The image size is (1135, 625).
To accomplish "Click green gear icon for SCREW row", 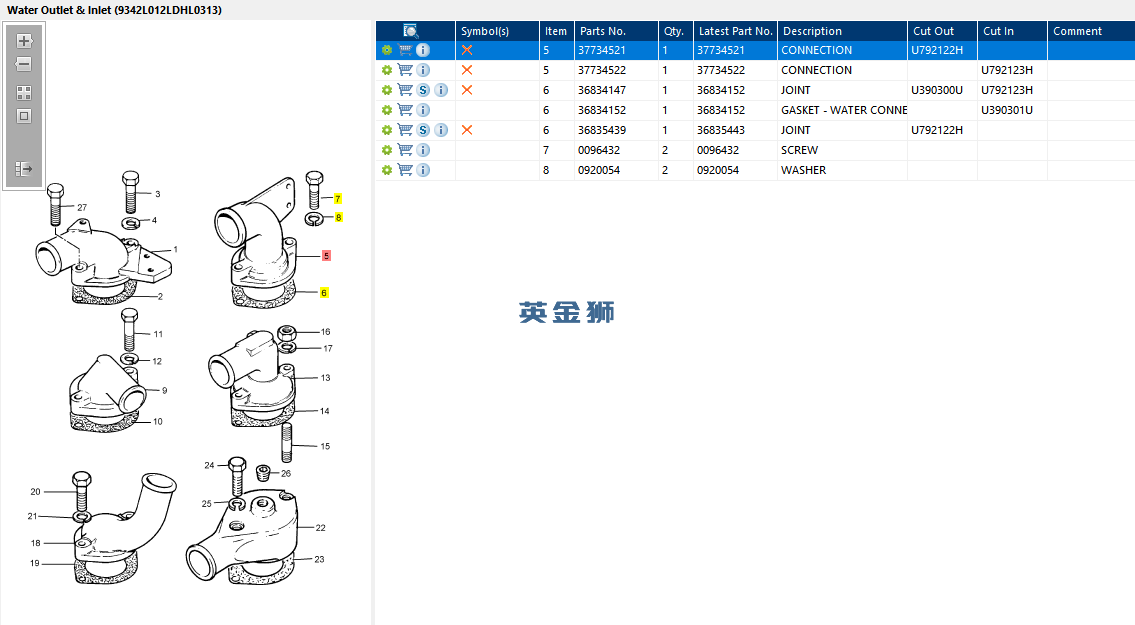I will (387, 150).
